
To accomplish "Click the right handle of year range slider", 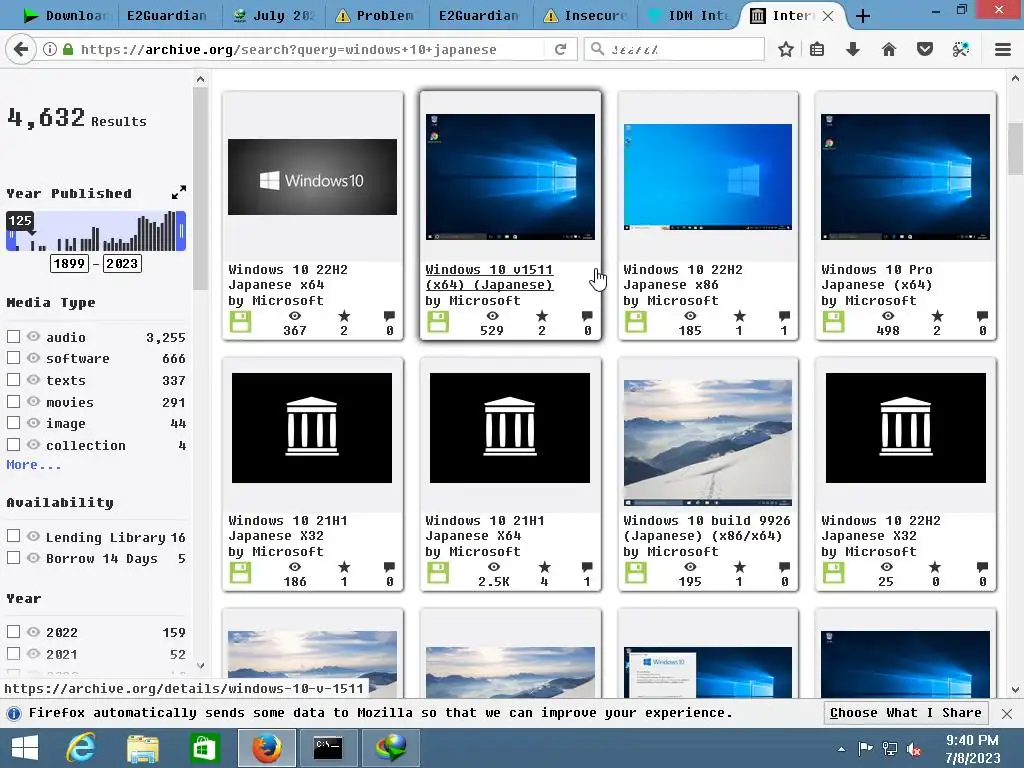I will 182,231.
